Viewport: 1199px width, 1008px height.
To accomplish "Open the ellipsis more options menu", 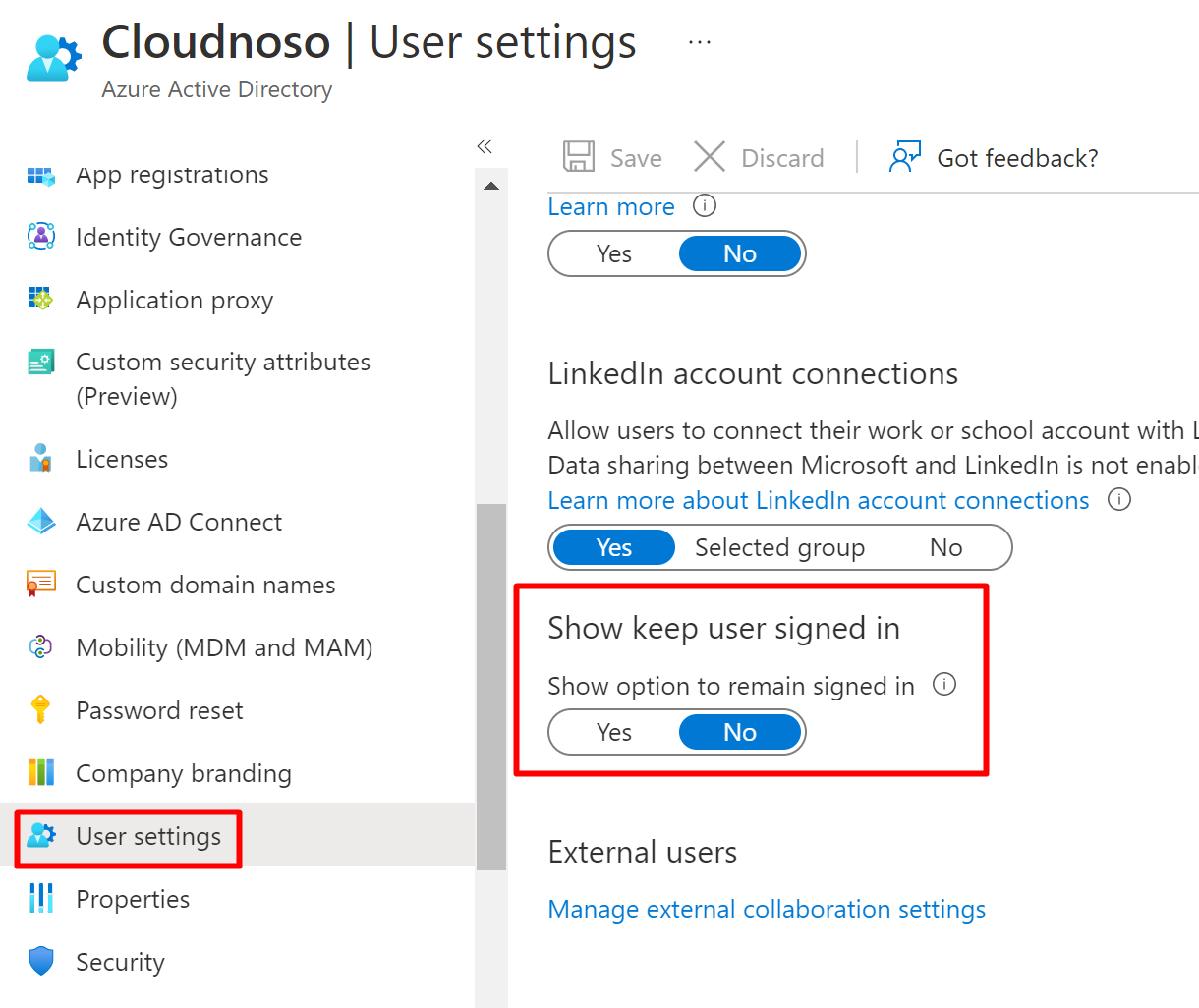I will [x=700, y=43].
